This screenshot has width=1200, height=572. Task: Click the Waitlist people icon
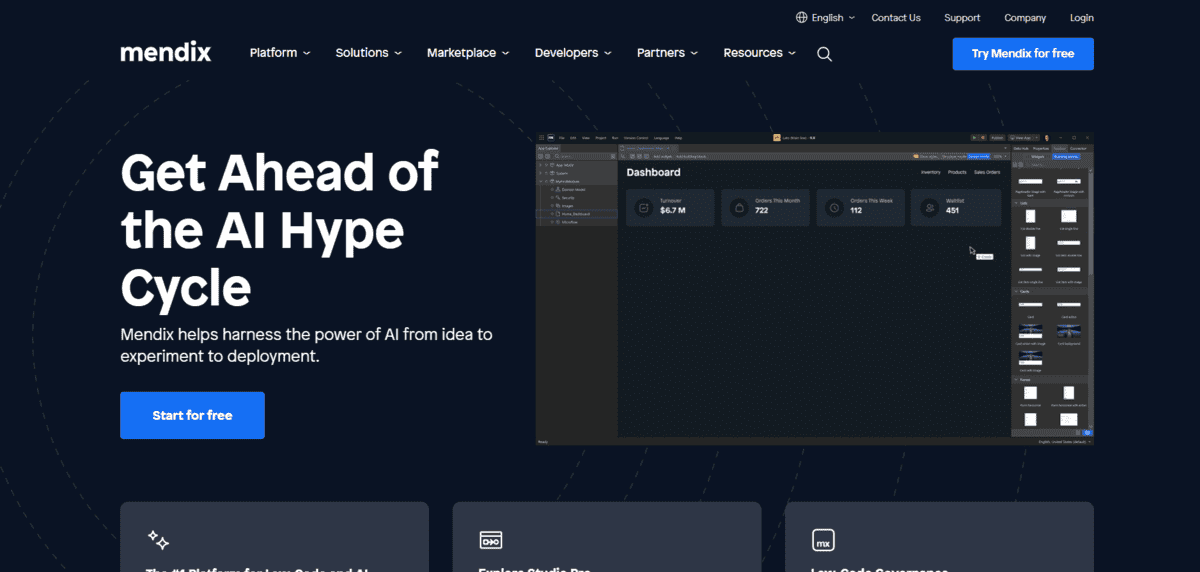pyautogui.click(x=929, y=208)
